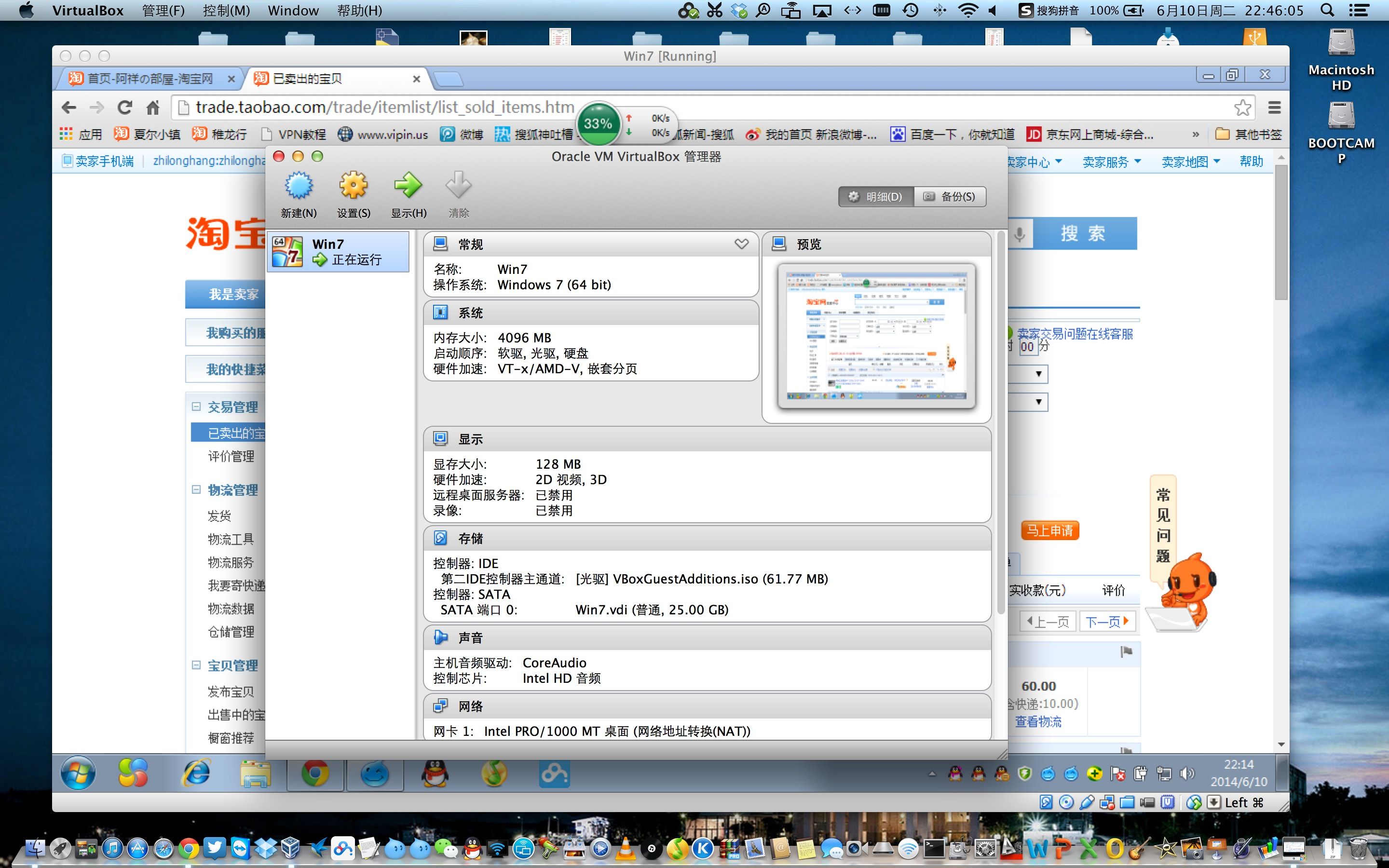1389x868 pixels.
Task: Click the 系统 section header icon
Action: [x=440, y=312]
